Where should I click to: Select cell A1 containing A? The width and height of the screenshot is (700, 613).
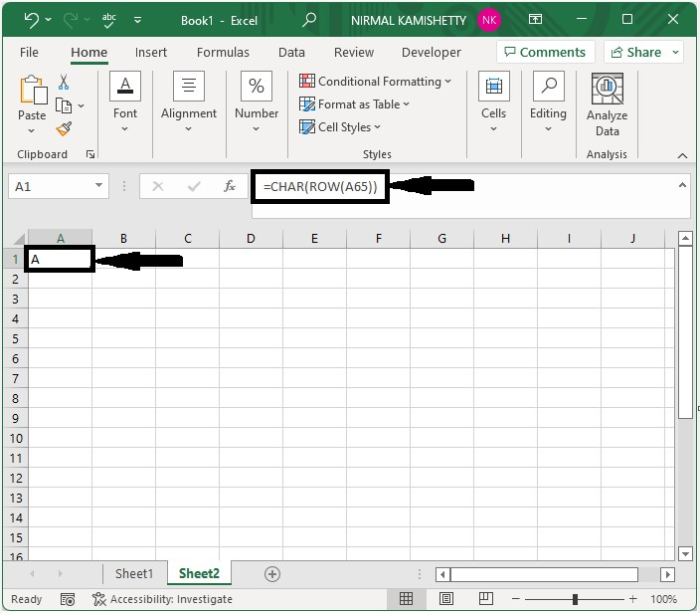(x=60, y=259)
